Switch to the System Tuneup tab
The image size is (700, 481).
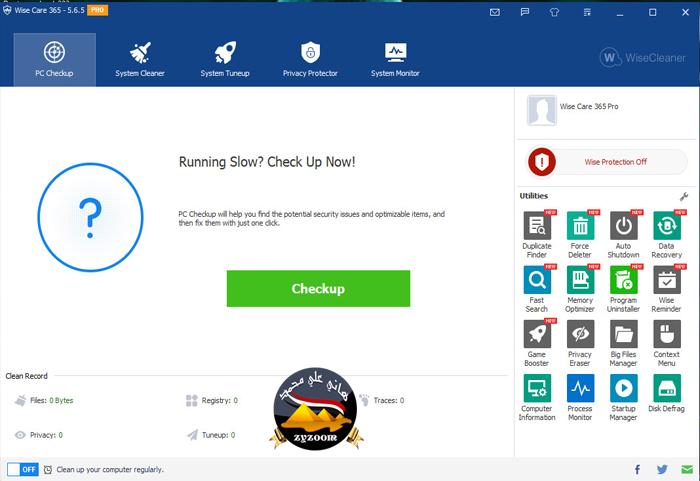click(225, 59)
